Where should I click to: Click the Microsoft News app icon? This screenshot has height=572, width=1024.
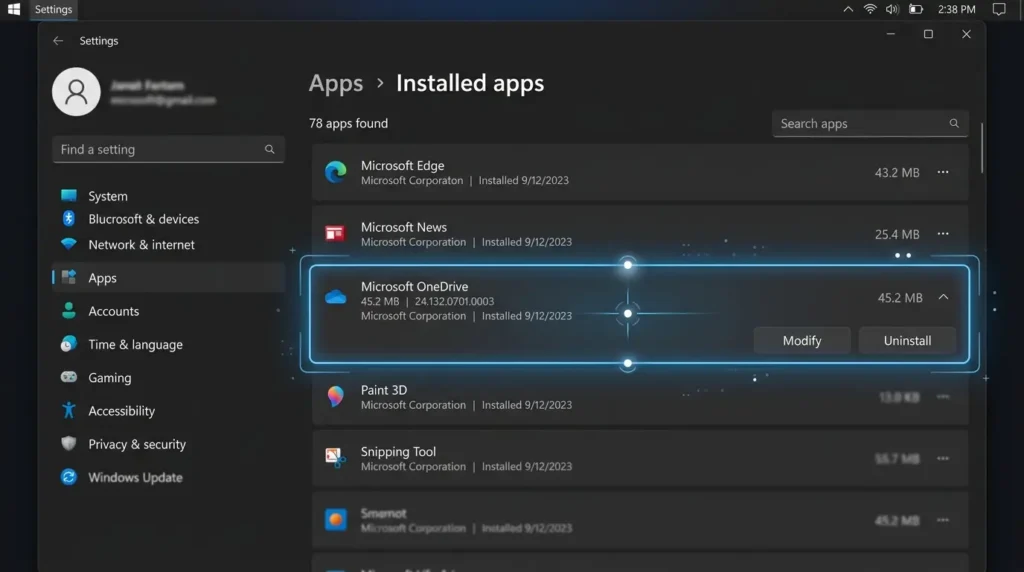[x=335, y=233]
